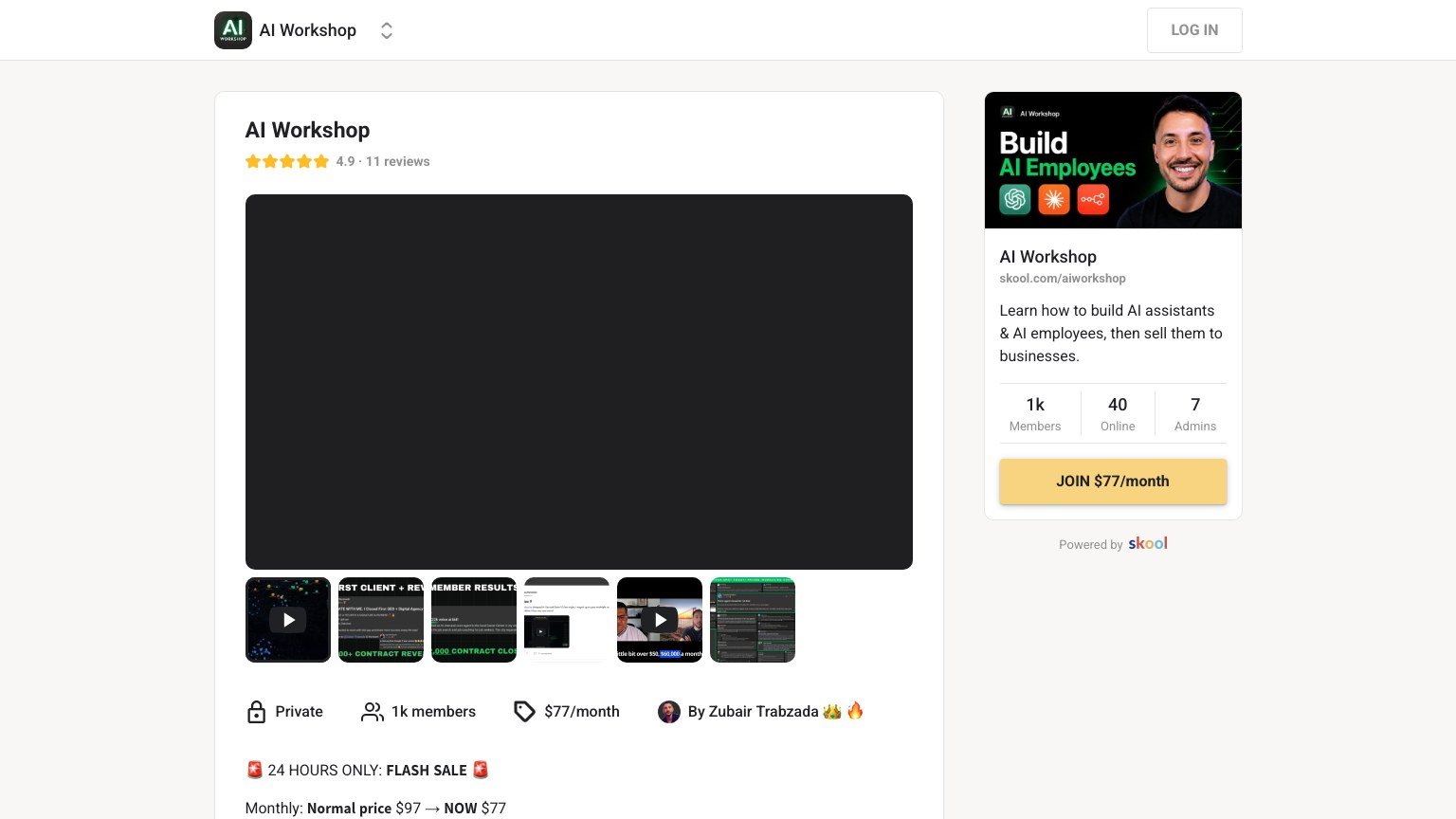Click the AI Workshop page heading
Screen dimensions: 1456x819
pos(308,130)
